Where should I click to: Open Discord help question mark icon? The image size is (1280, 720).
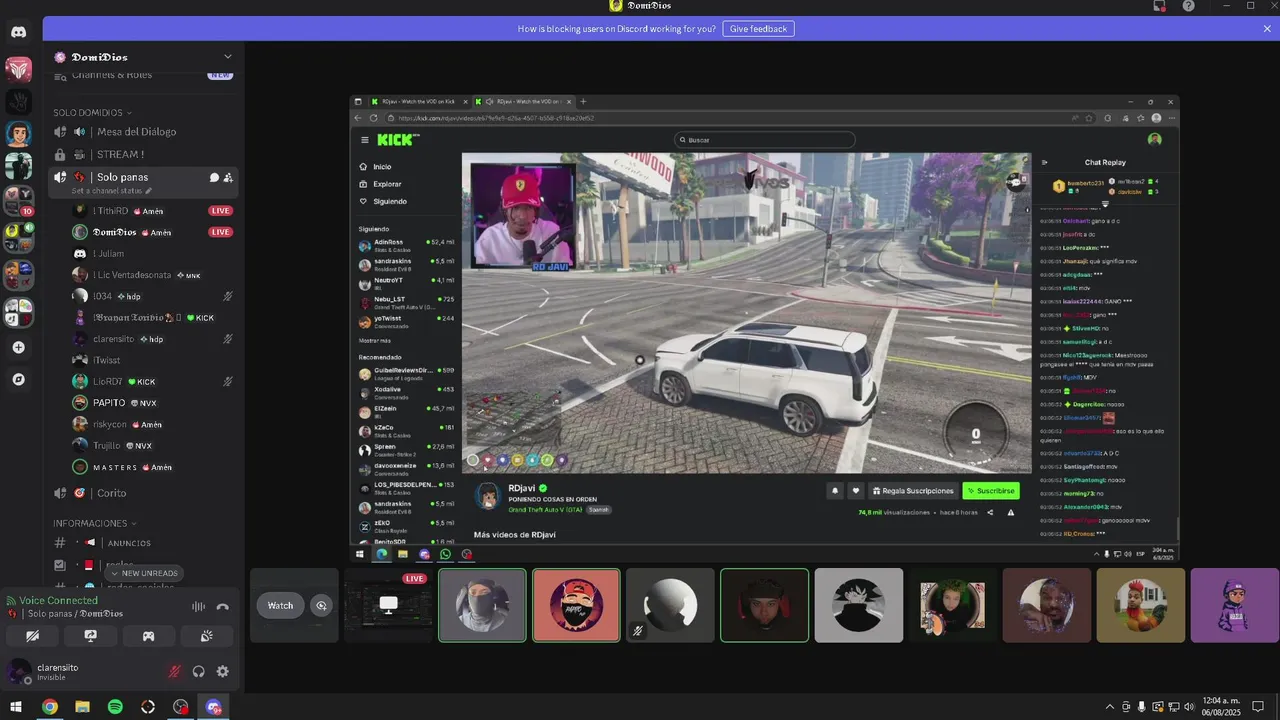click(x=1188, y=6)
